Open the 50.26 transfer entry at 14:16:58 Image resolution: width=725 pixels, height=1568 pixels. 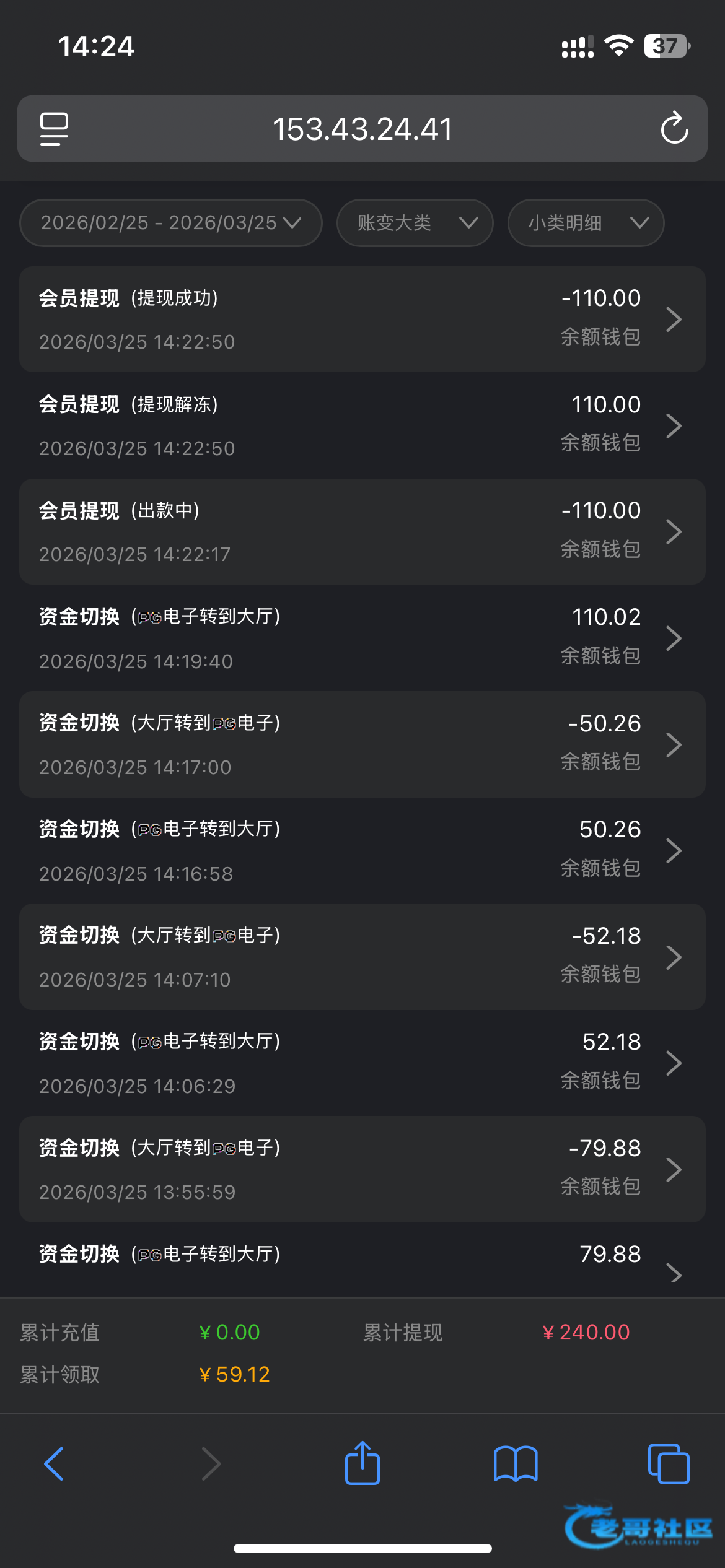click(362, 850)
